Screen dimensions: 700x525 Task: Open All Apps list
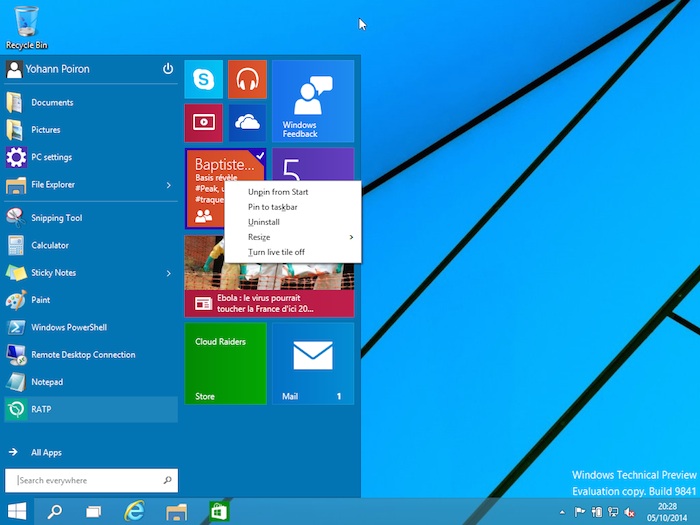(46, 453)
